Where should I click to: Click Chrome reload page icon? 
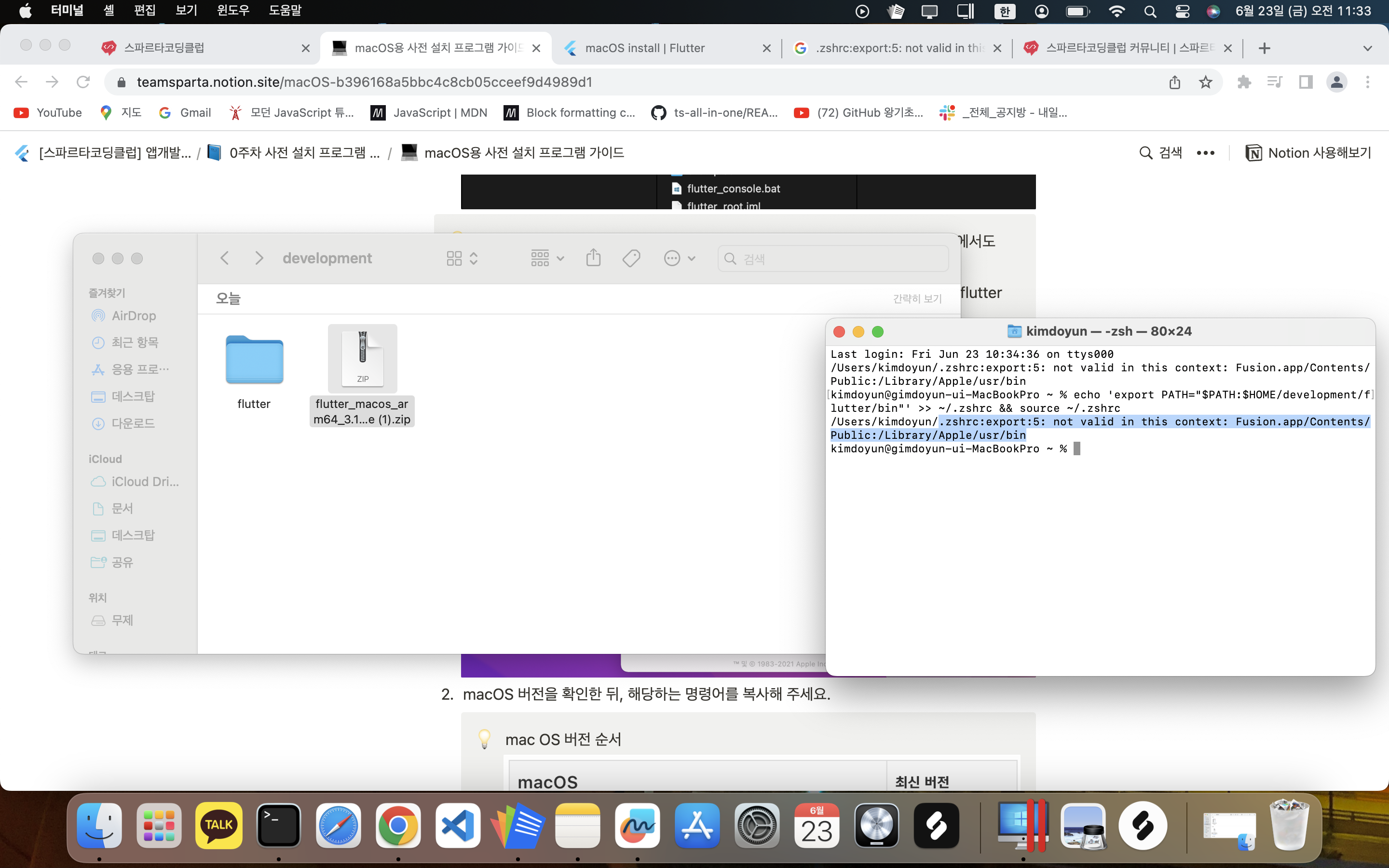pos(83,82)
